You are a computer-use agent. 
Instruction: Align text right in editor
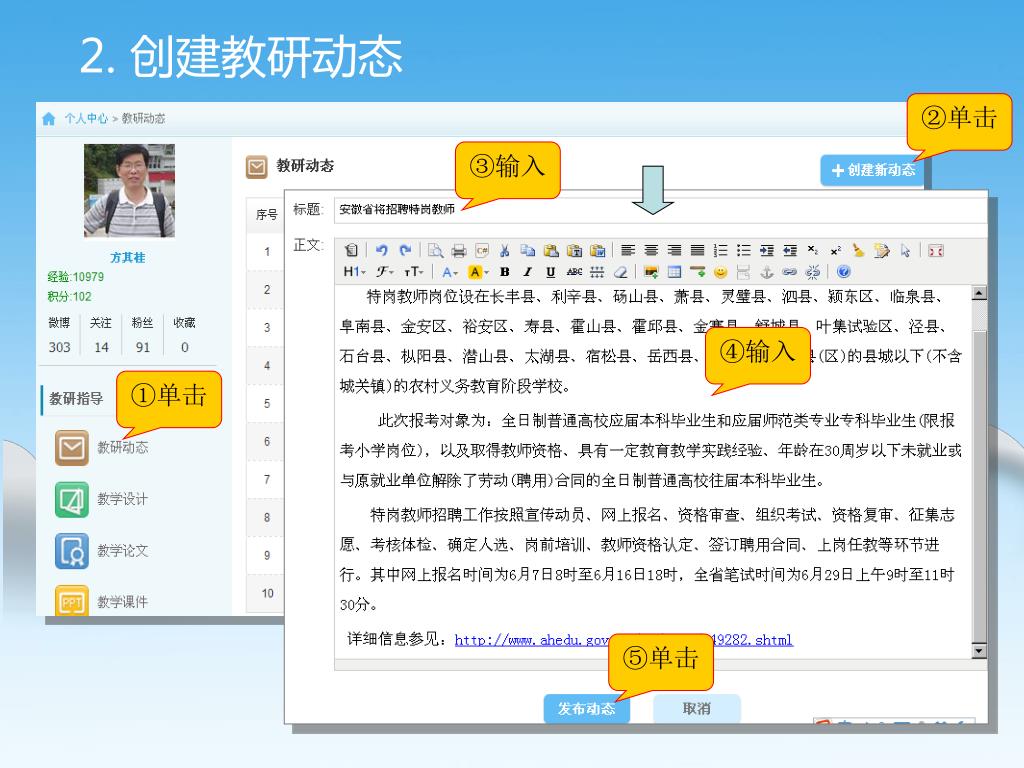coord(675,250)
